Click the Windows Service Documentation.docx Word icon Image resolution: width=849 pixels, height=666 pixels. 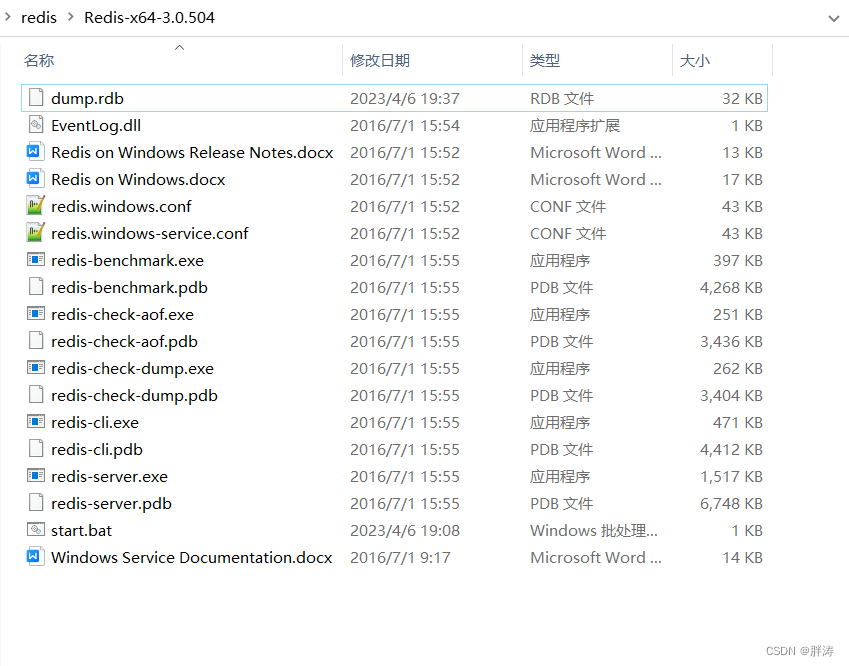pyautogui.click(x=36, y=557)
